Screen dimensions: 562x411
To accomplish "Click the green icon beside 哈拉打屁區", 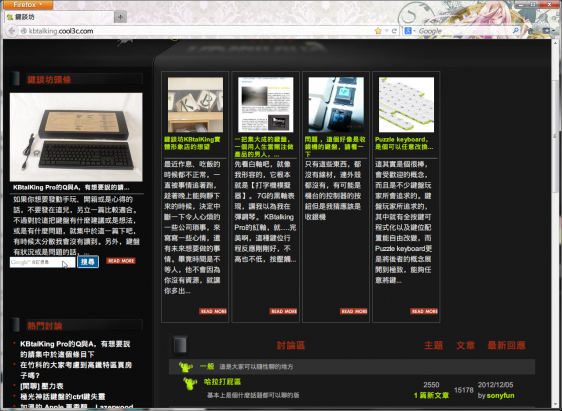I will (190, 383).
